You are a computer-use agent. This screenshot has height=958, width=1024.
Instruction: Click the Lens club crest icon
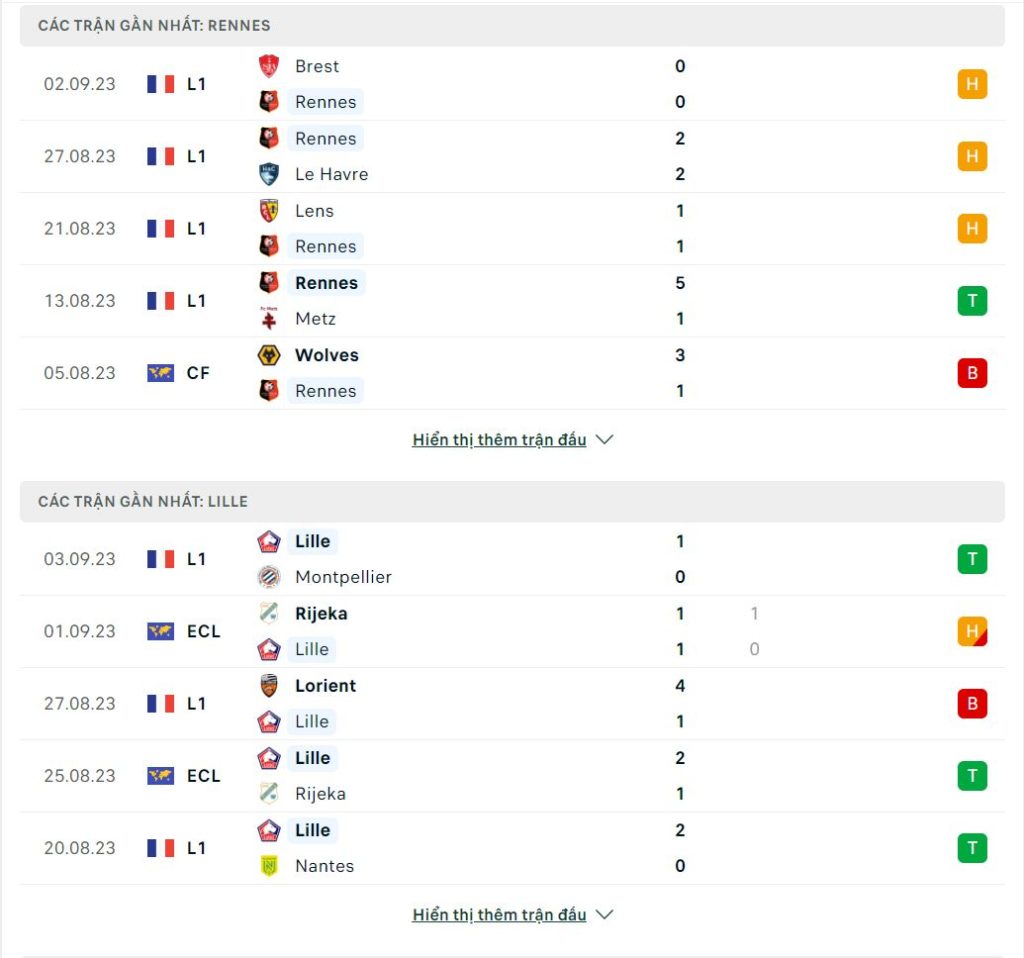tap(268, 210)
